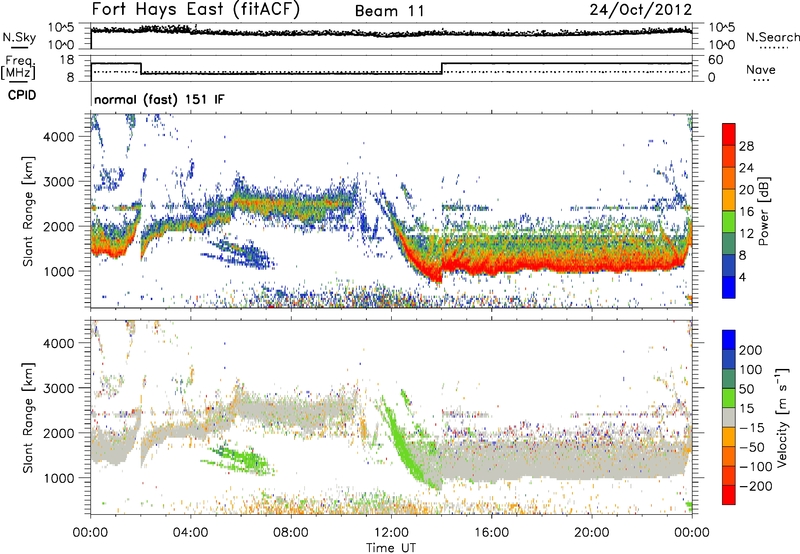Image resolution: width=800 pixels, height=554 pixels.
Task: Click the "20" label on Power color bar
Action: tap(746, 190)
